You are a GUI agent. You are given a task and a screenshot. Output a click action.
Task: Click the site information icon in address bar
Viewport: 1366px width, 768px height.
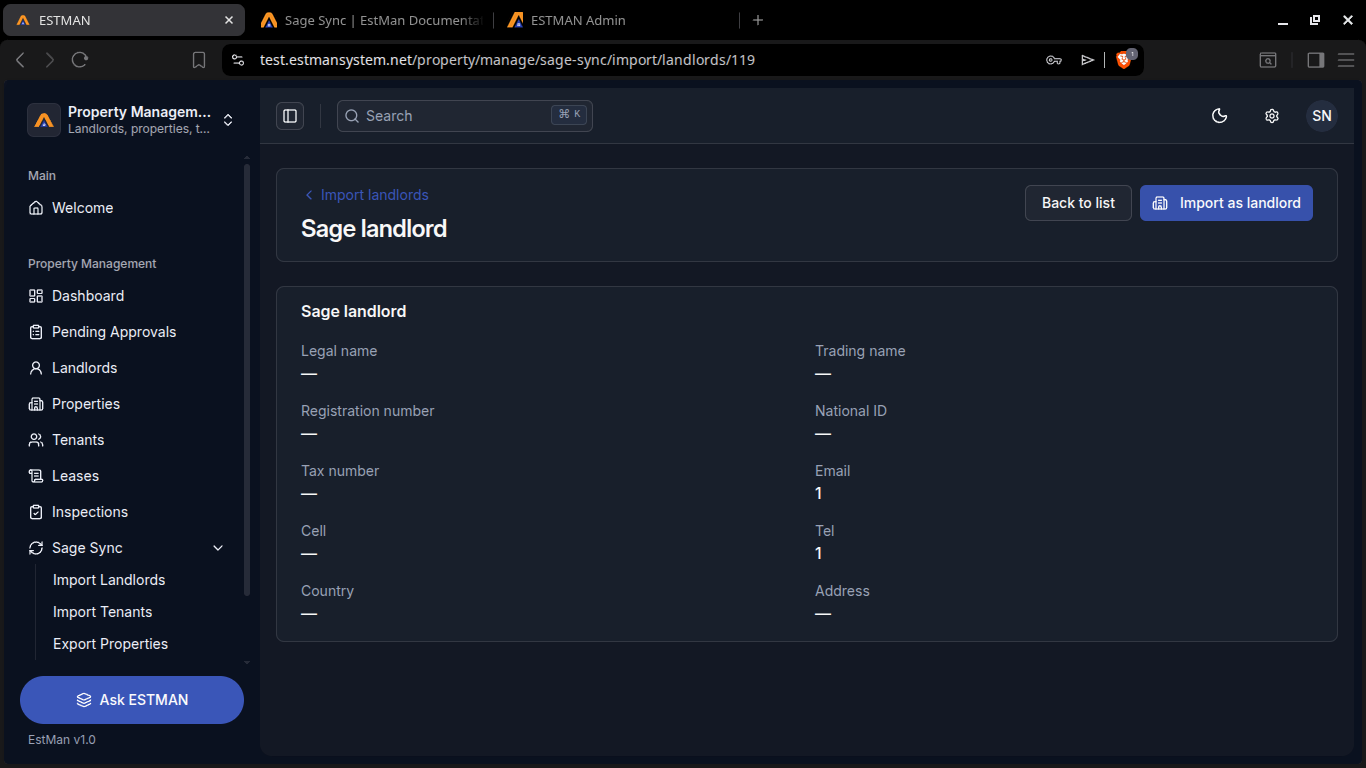click(238, 60)
